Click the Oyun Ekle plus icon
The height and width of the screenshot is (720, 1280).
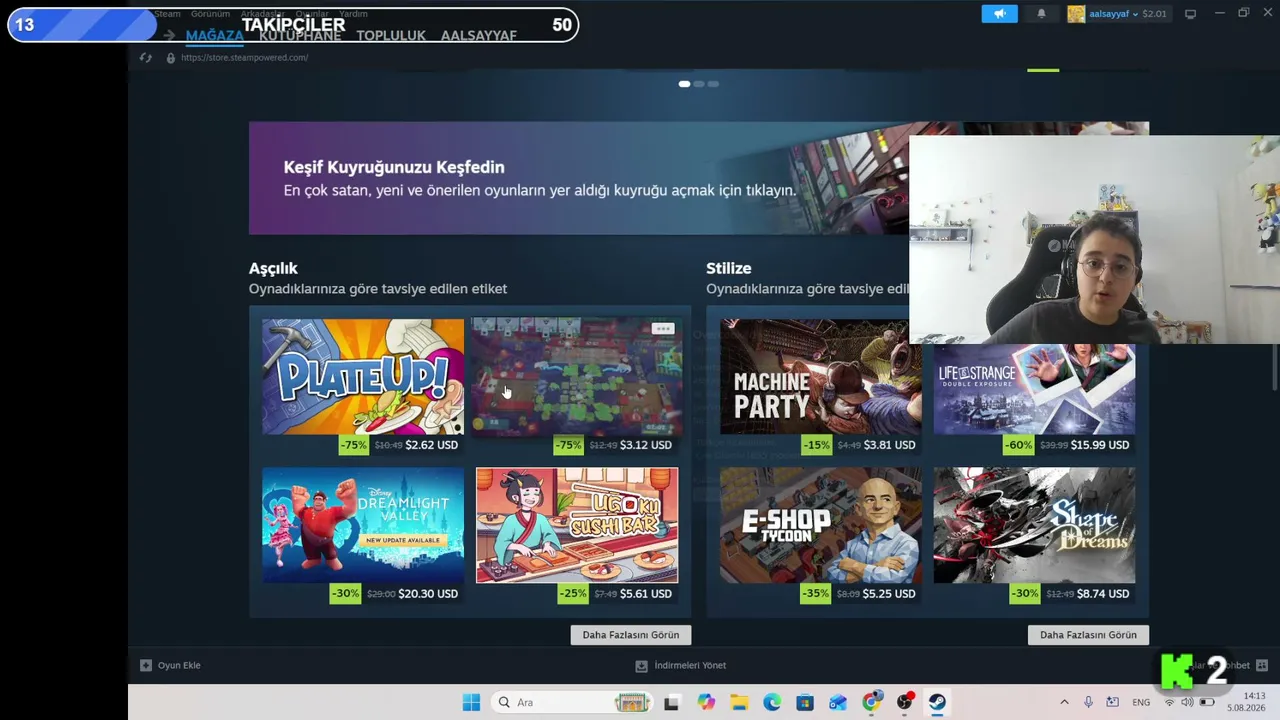146,665
